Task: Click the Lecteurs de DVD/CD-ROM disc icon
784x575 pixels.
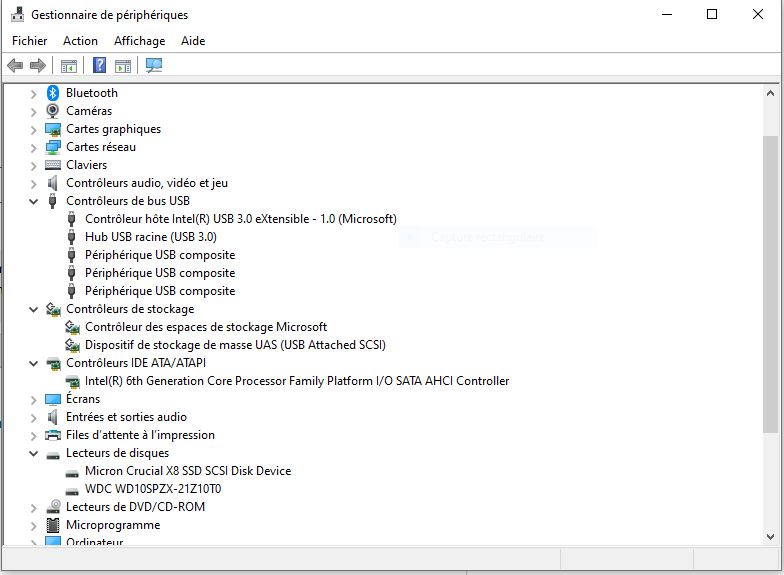Action: 53,506
